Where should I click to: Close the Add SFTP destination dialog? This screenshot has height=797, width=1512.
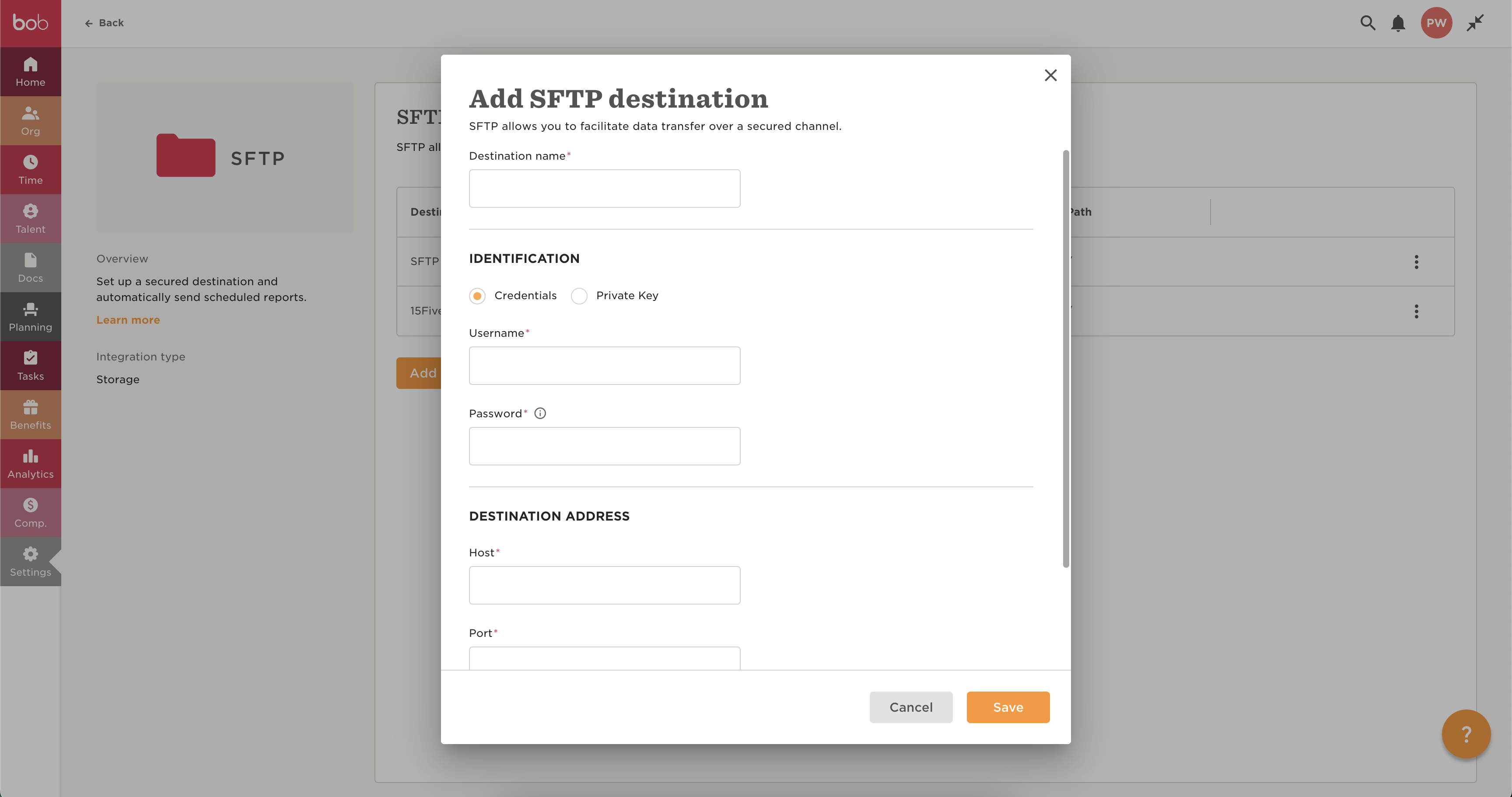[1050, 76]
